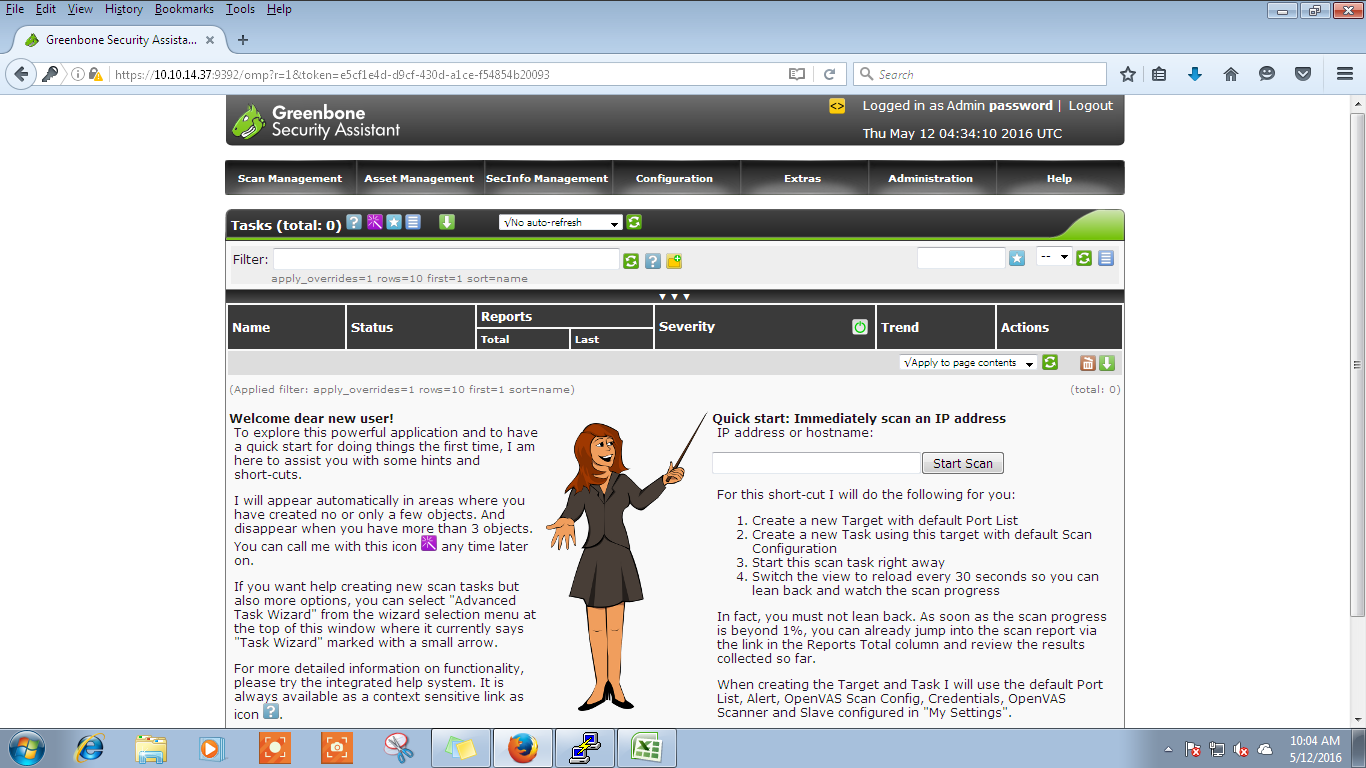
Task: Reload page with address bar reload icon
Action: [x=829, y=74]
